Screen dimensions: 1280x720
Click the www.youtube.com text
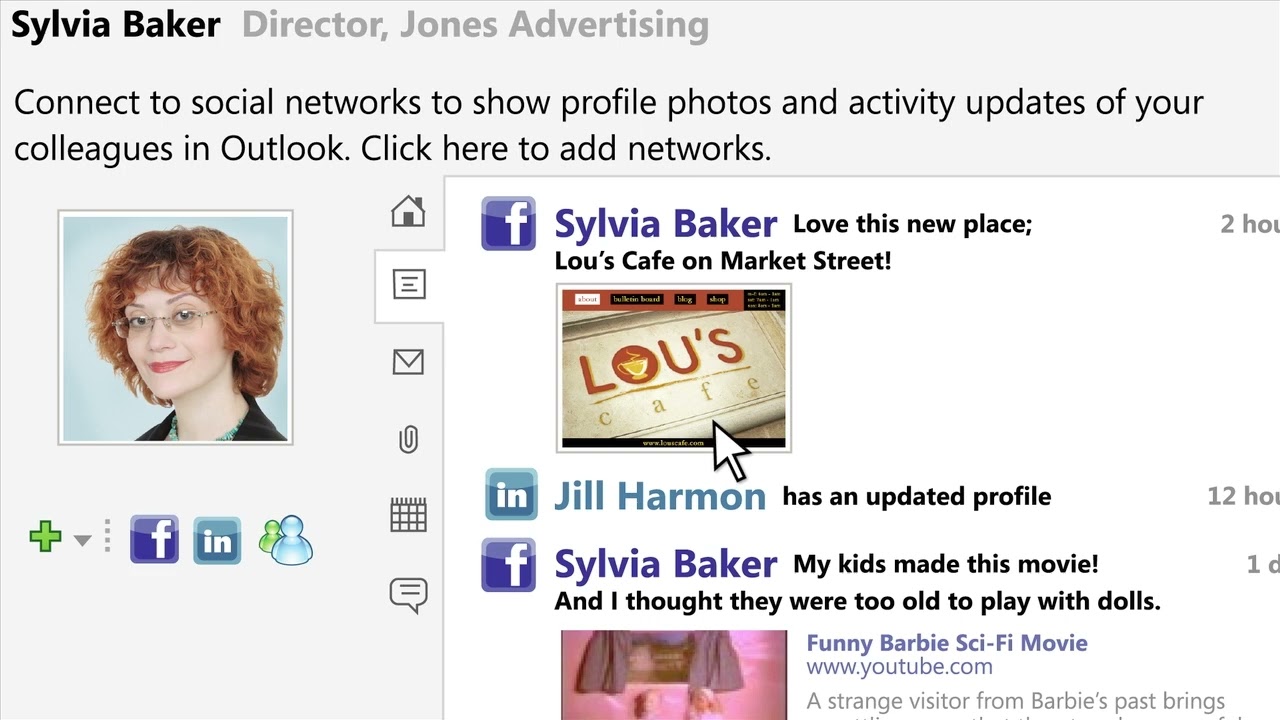click(x=900, y=667)
